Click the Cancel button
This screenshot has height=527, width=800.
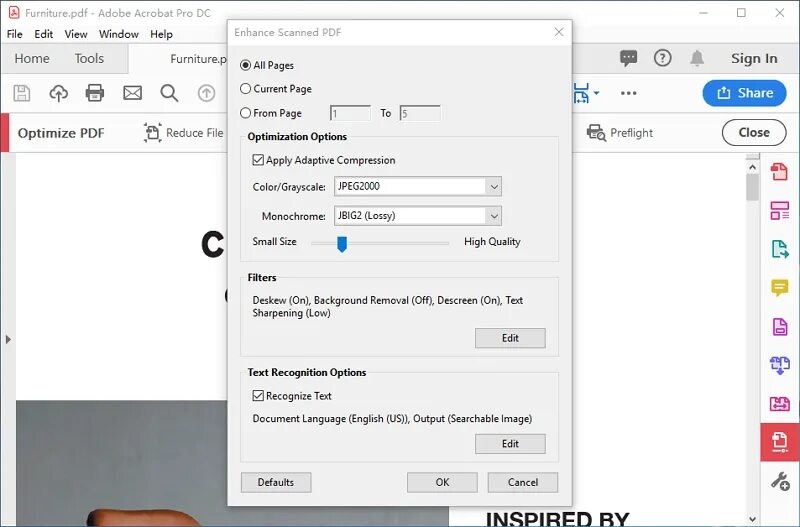point(523,482)
